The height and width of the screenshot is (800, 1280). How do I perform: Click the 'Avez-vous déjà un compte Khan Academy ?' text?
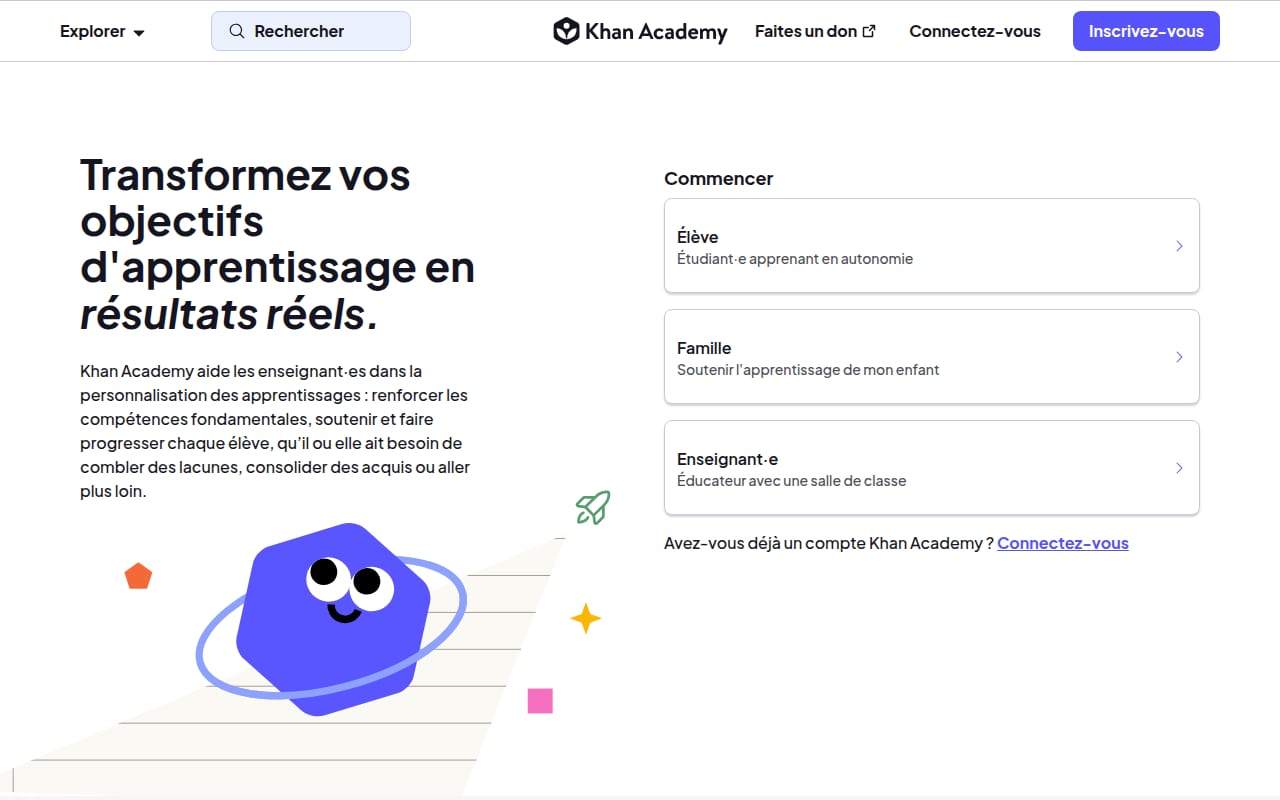pyautogui.click(x=829, y=543)
